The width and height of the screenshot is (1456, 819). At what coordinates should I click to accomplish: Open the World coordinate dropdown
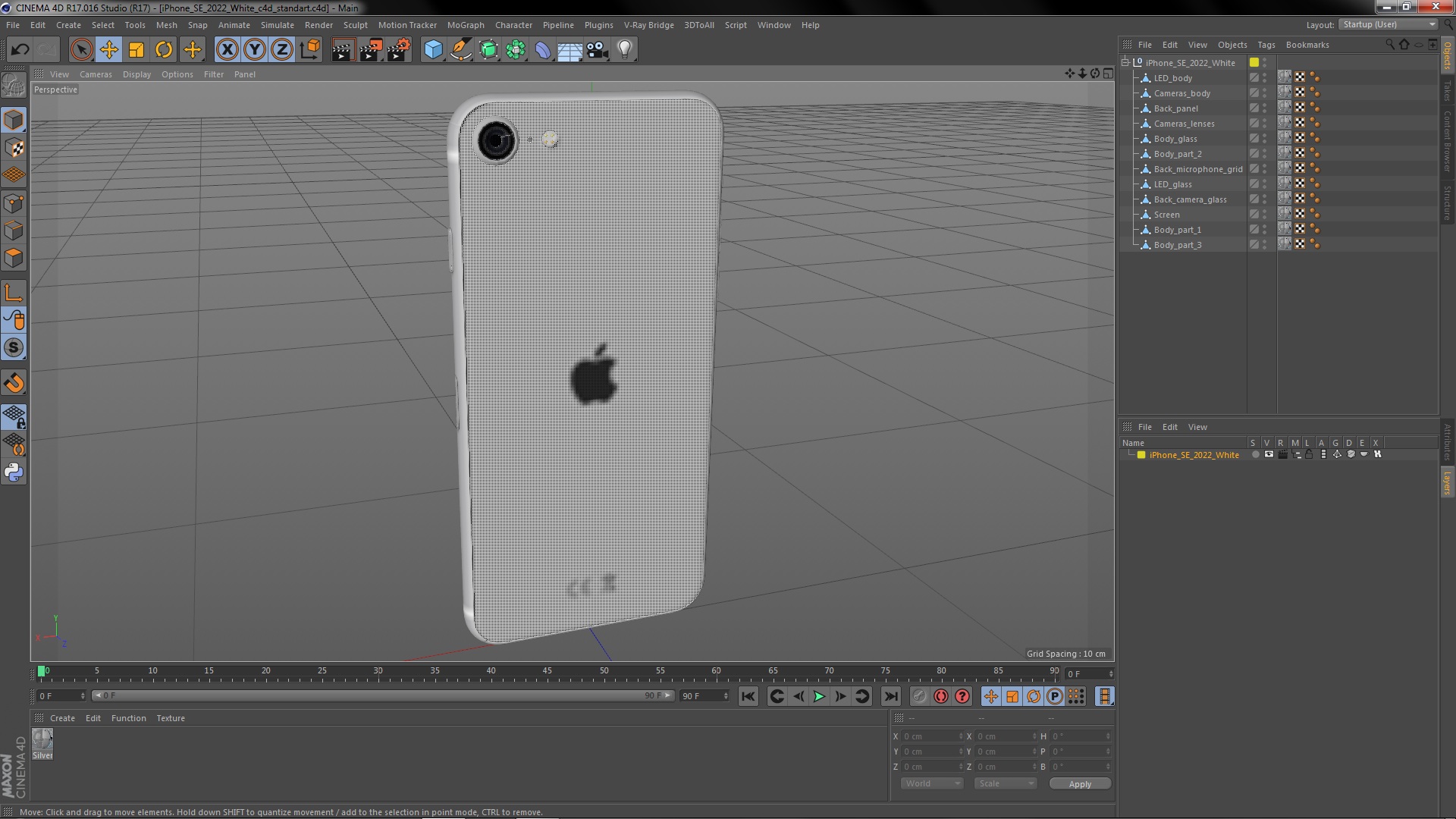[932, 783]
